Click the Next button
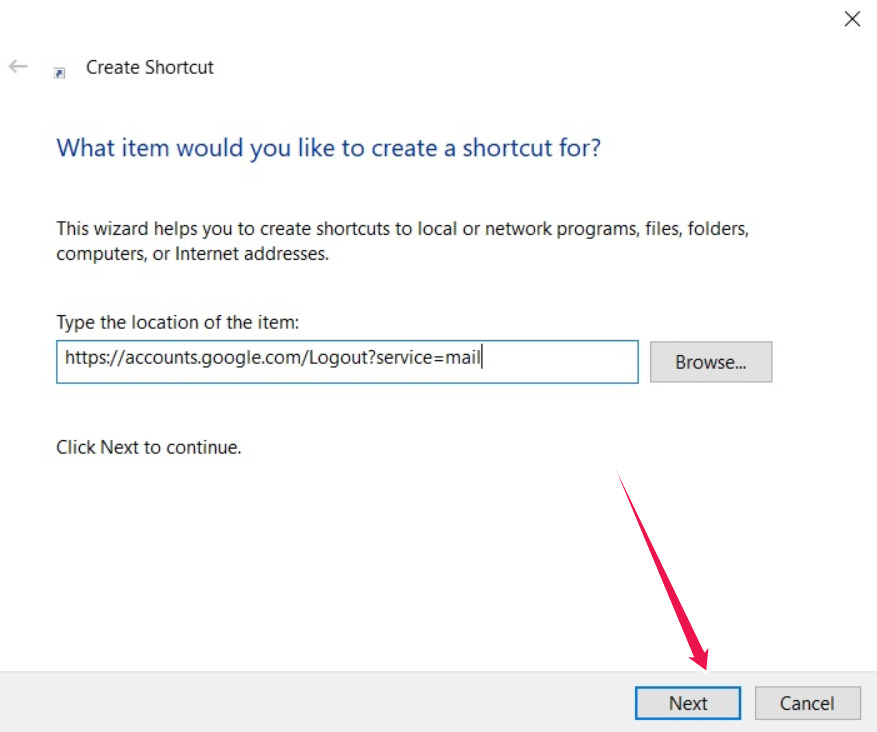877x732 pixels. pyautogui.click(x=687, y=703)
